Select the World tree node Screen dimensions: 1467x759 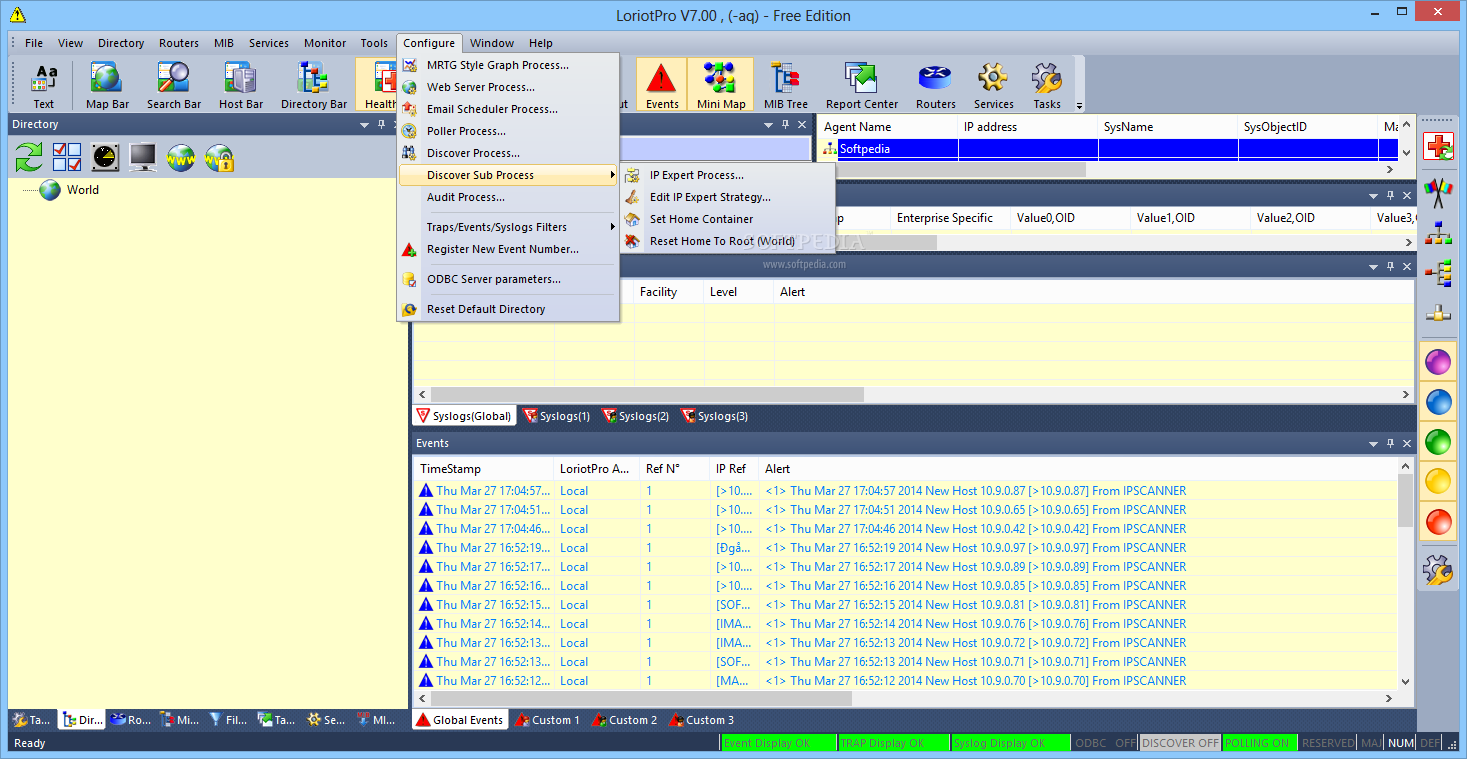(x=83, y=190)
